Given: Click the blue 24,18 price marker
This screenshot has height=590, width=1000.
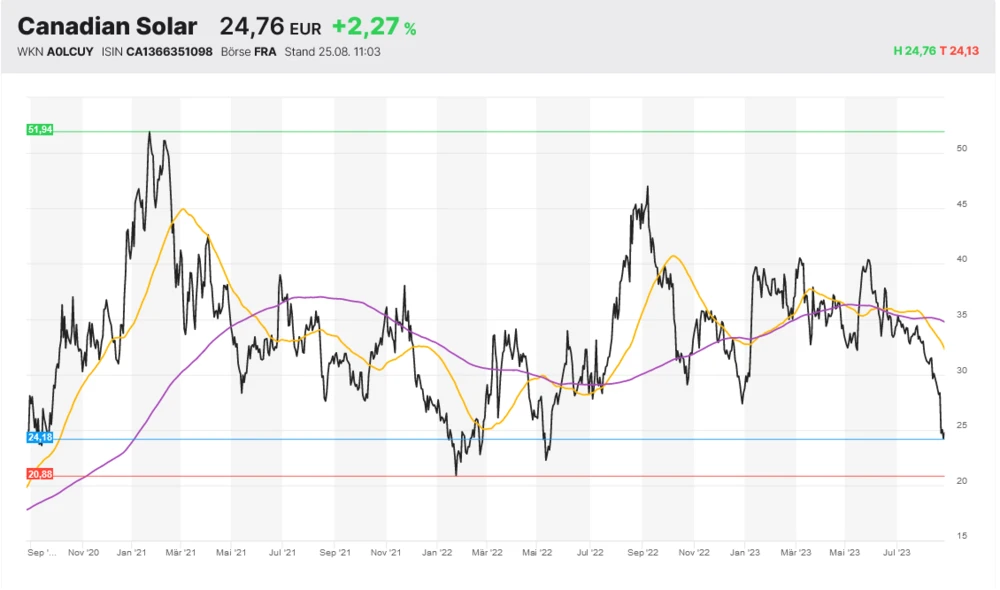Looking at the screenshot, I should pos(40,438).
